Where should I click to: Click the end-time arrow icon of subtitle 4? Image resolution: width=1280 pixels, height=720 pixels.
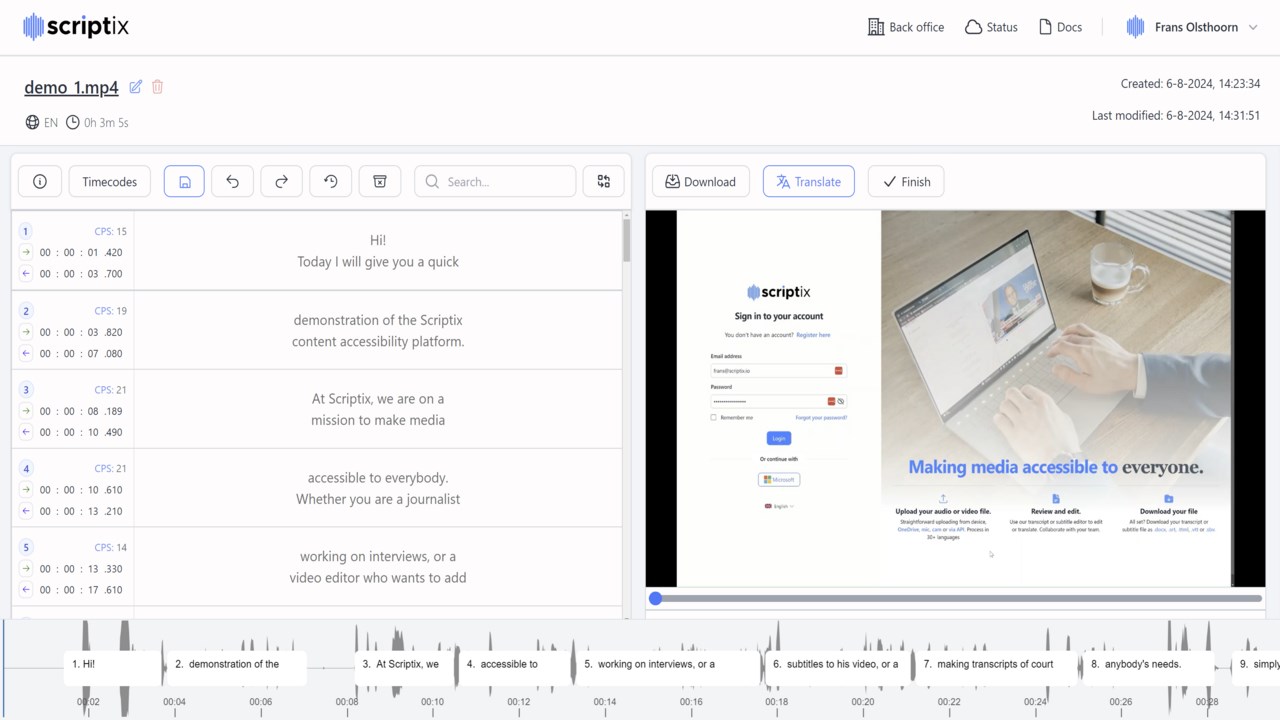[26, 511]
